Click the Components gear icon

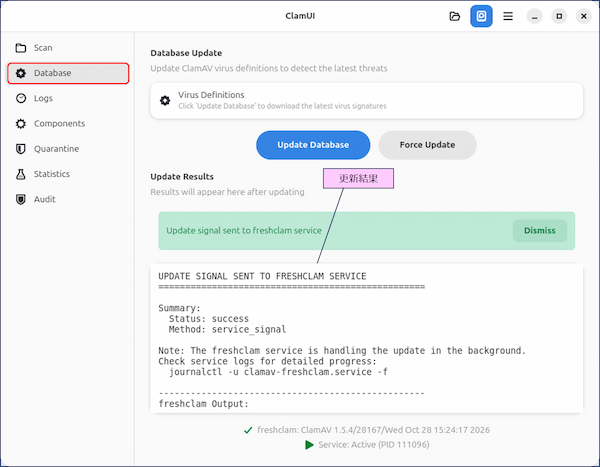click(21, 124)
